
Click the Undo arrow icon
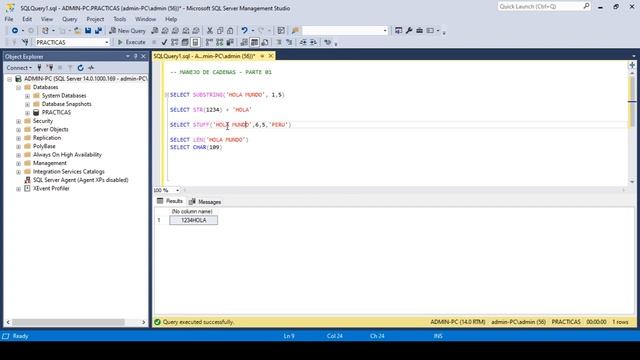tap(244, 31)
